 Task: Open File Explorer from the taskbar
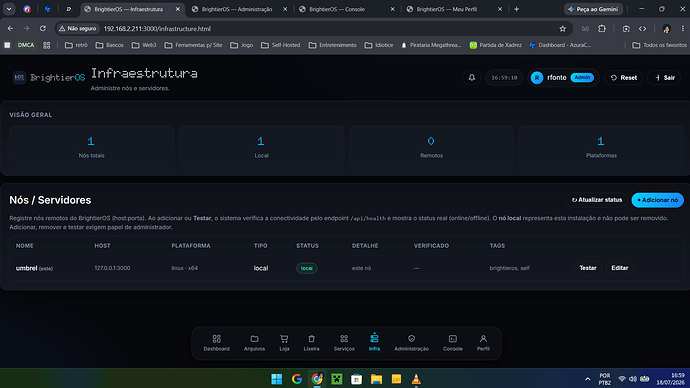click(x=376, y=379)
